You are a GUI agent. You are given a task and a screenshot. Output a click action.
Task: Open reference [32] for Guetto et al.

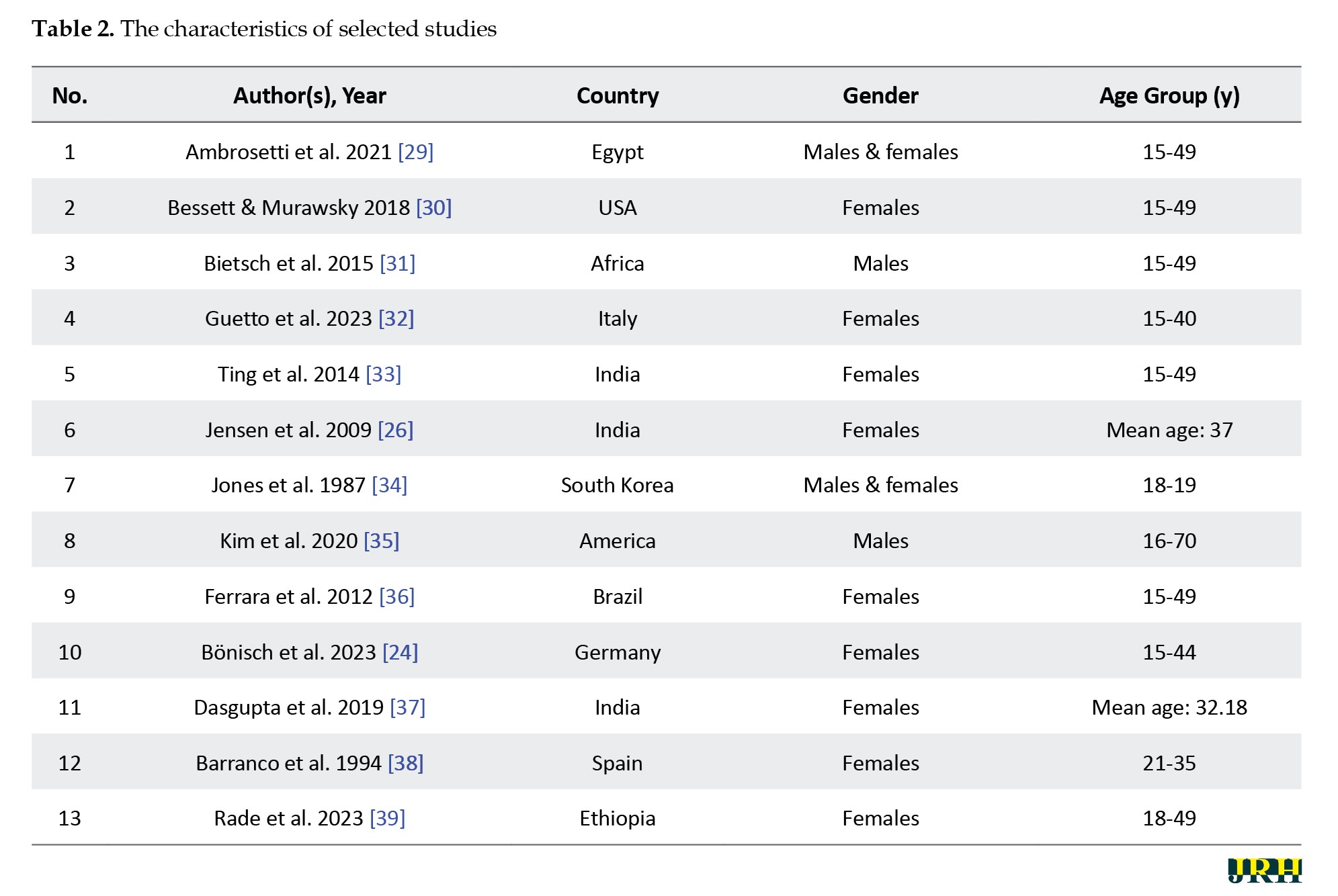[x=396, y=318]
